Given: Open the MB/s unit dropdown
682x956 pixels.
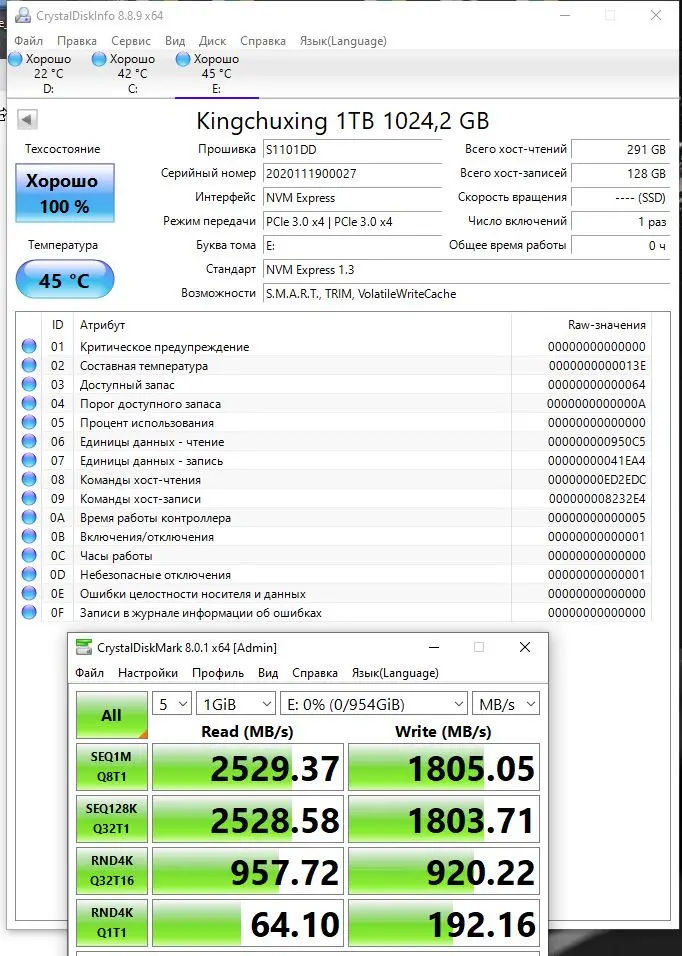Looking at the screenshot, I should click(506, 704).
